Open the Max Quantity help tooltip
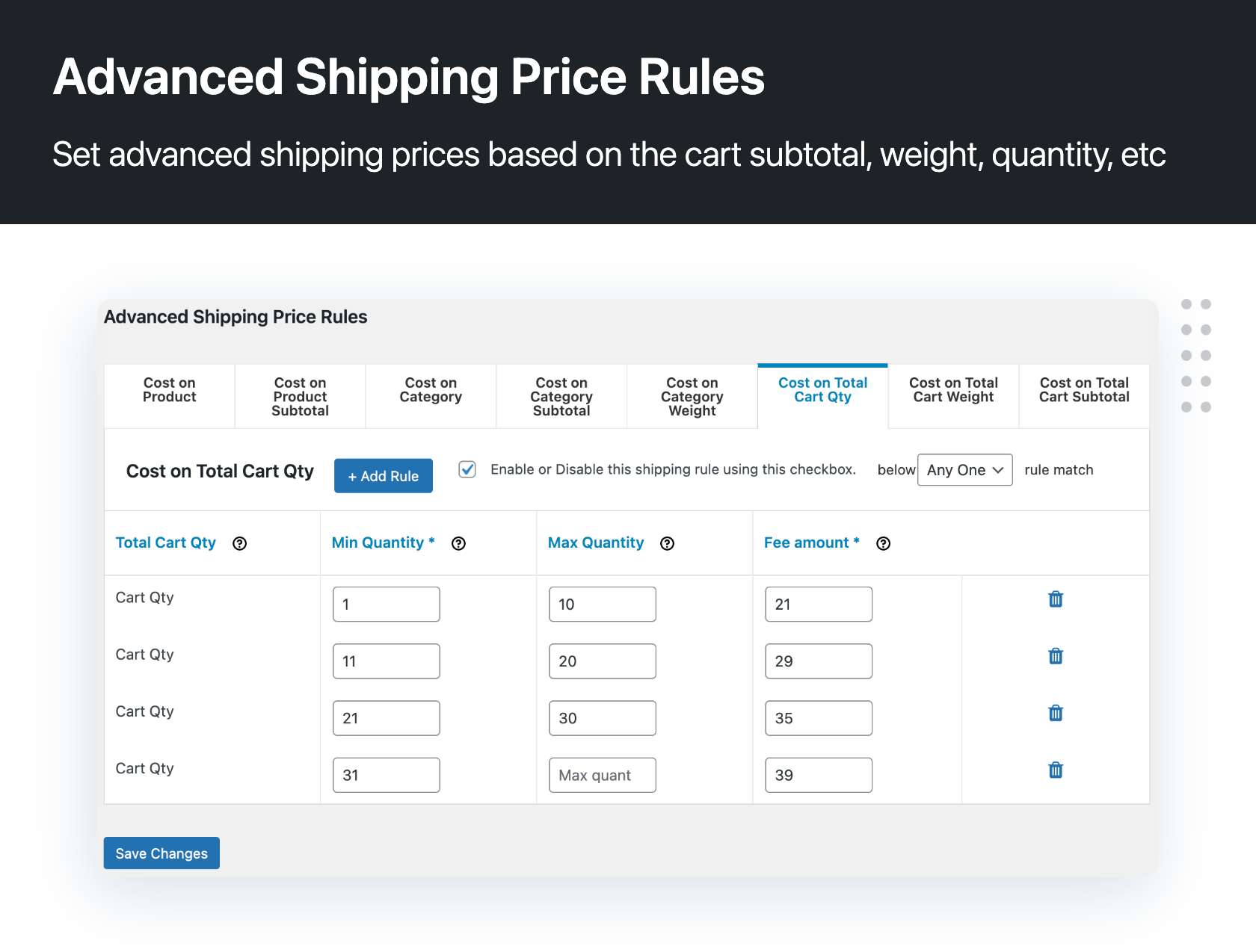Screen dimensions: 1256x952 (x=667, y=544)
